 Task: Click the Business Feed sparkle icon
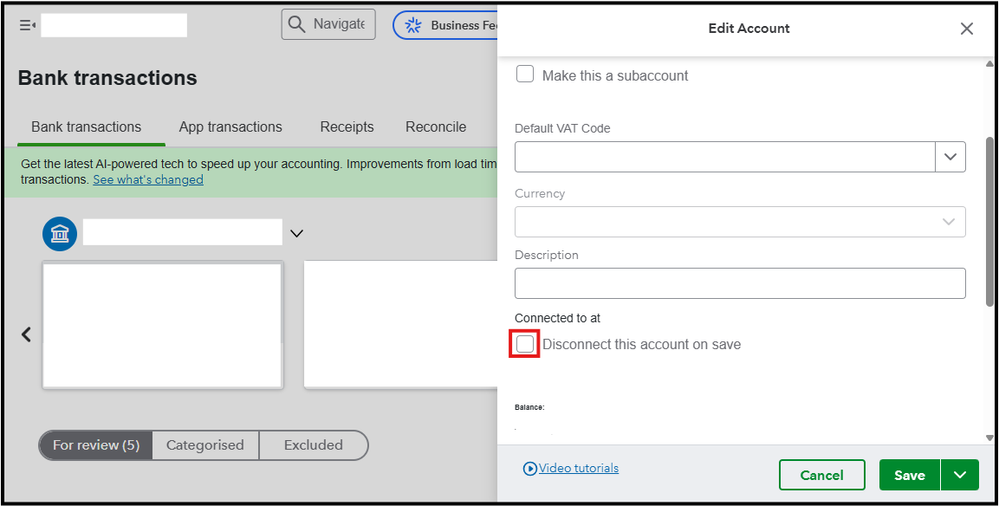[x=412, y=25]
